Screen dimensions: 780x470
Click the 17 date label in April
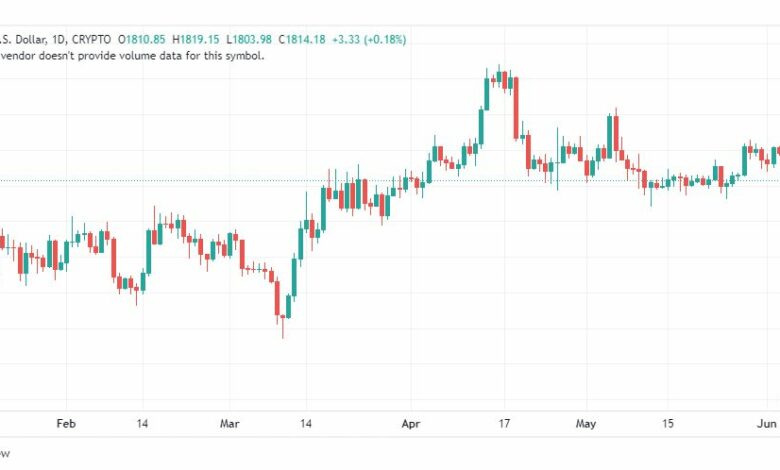(504, 424)
